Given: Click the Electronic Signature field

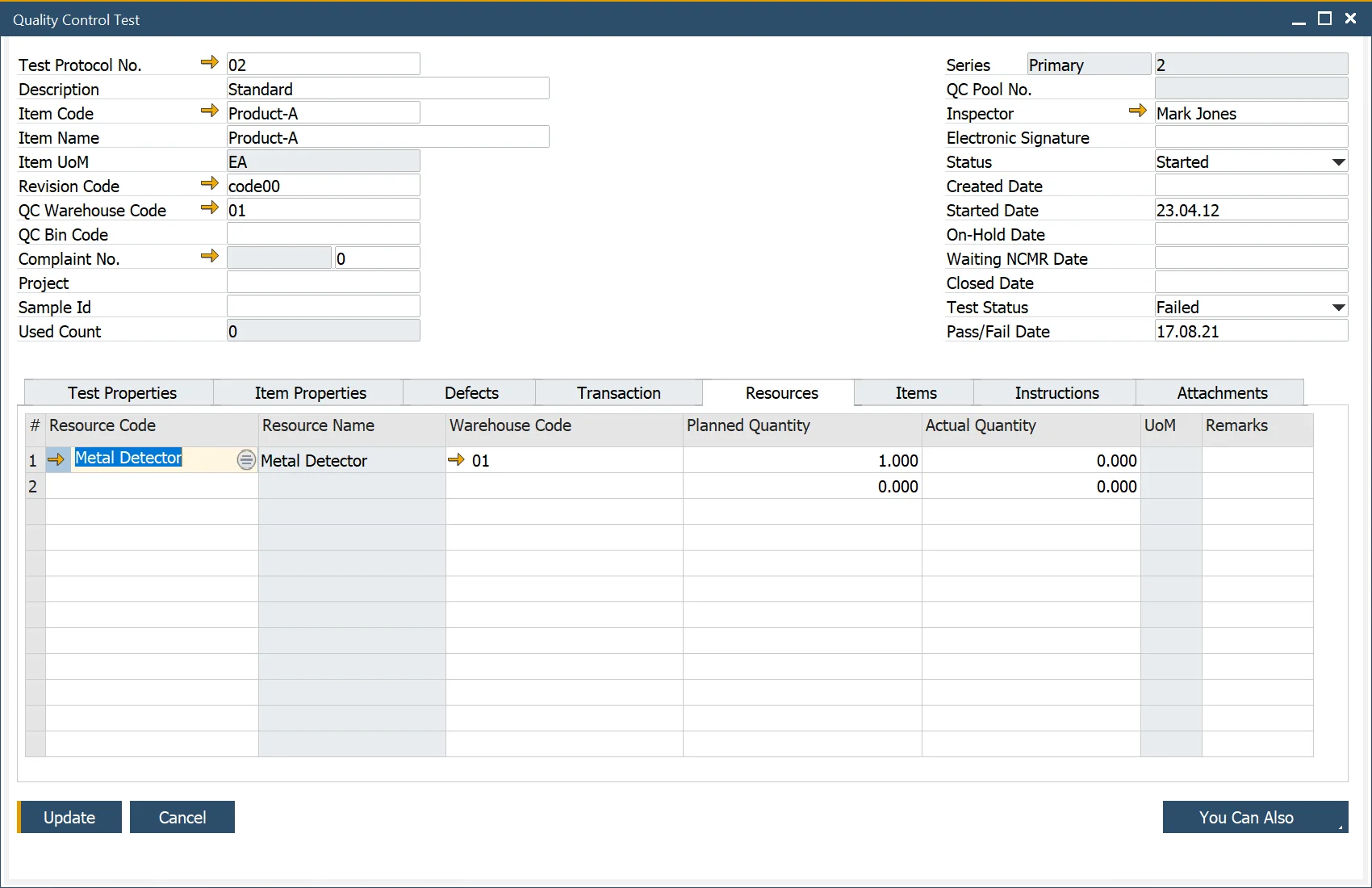Looking at the screenshot, I should pyautogui.click(x=1251, y=137).
